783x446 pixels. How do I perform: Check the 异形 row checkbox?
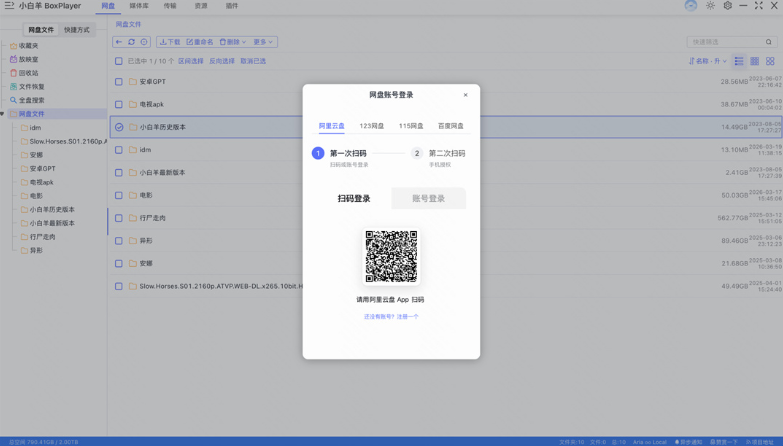pyautogui.click(x=118, y=241)
